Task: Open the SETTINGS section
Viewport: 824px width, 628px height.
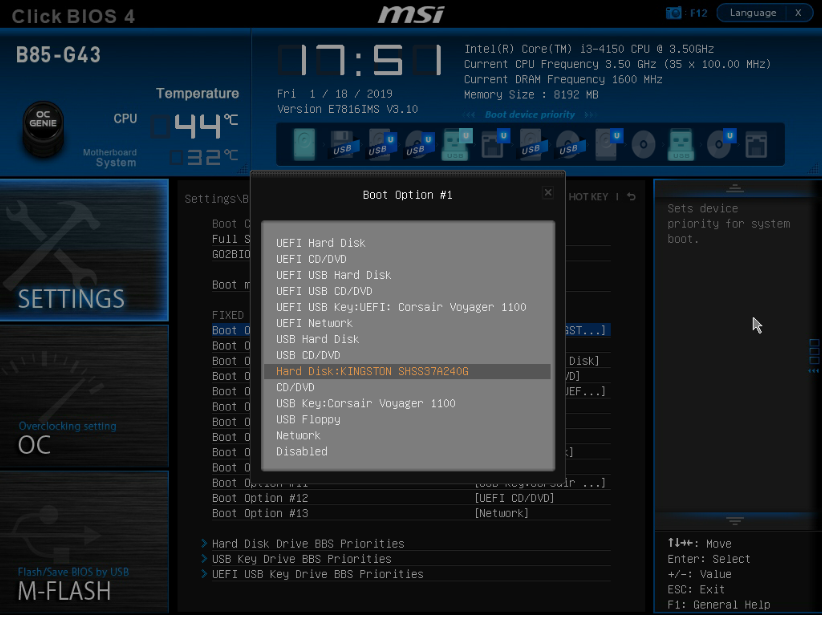Action: (x=84, y=250)
